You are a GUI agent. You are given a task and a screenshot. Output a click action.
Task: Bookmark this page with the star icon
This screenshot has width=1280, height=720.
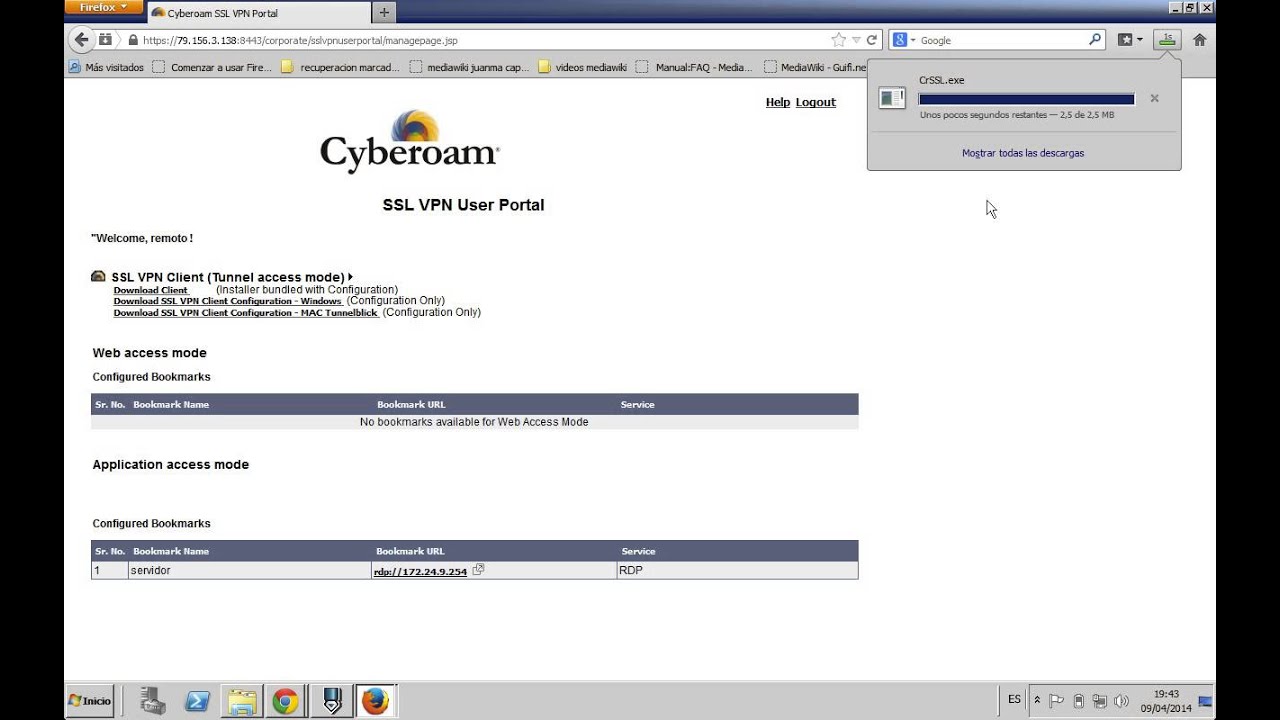(838, 40)
